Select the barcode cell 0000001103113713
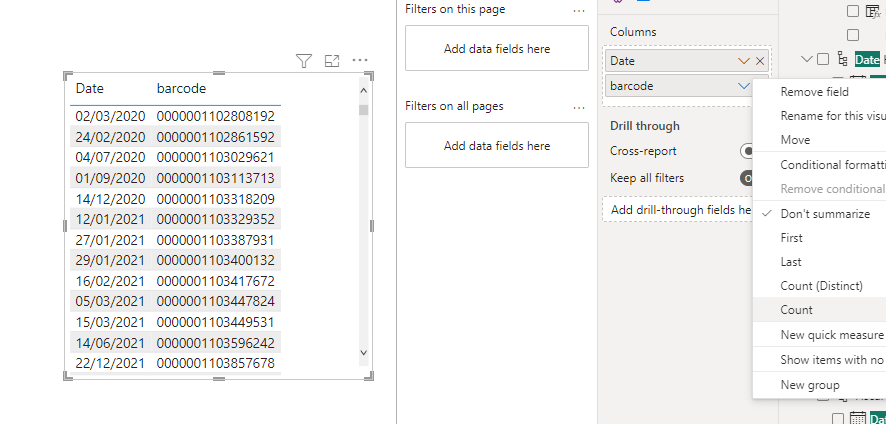886x424 pixels. coord(216,178)
